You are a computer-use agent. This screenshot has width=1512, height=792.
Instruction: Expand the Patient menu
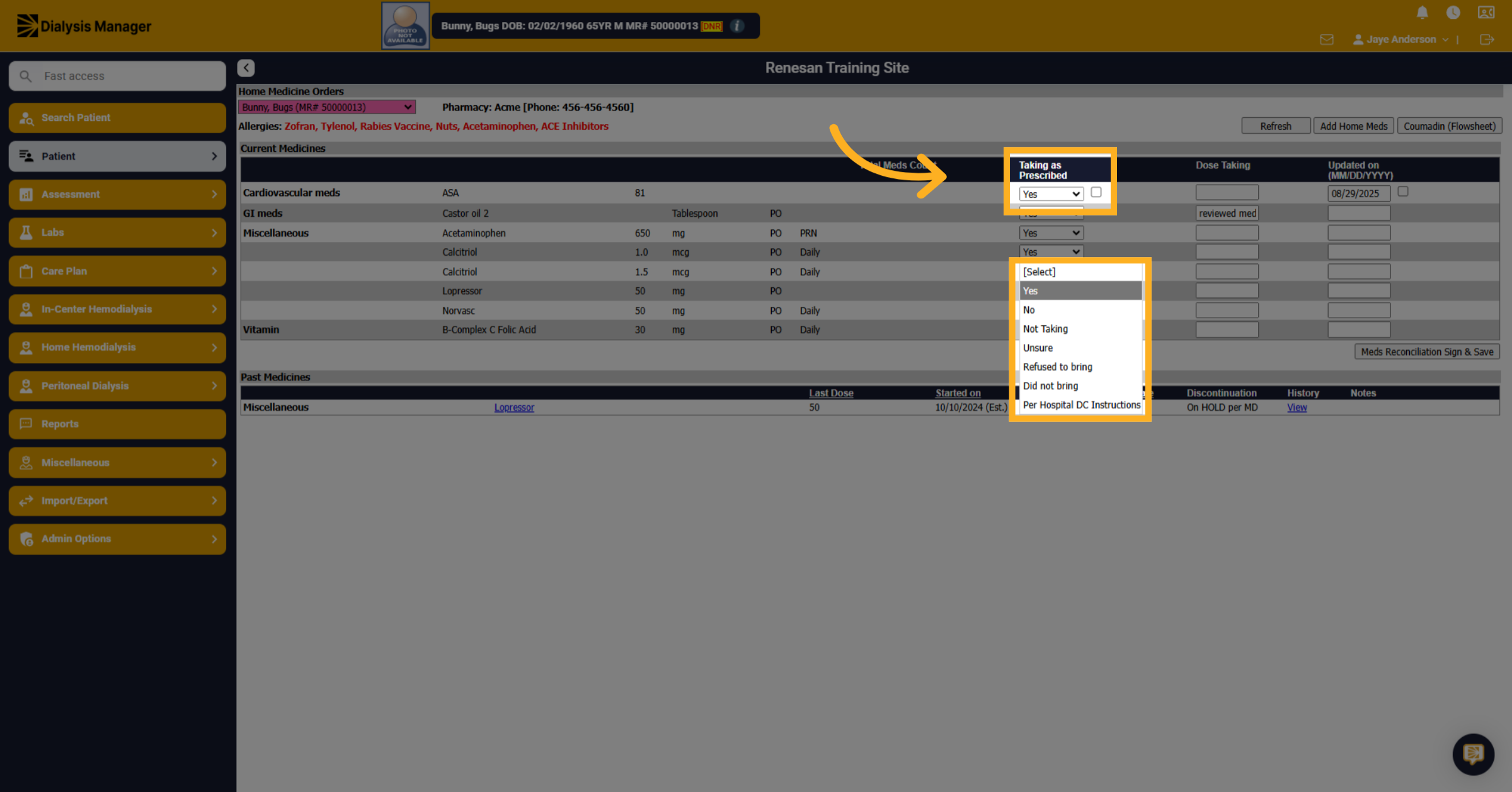[117, 156]
